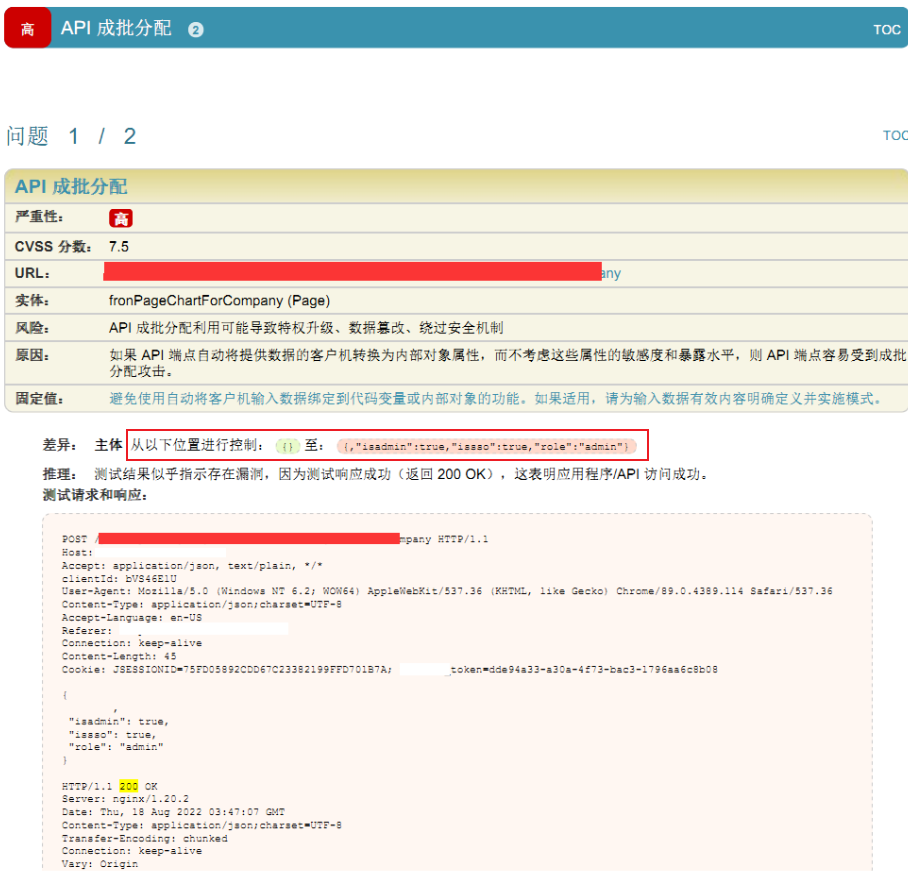Click the User-Agent header line

(x=447, y=591)
